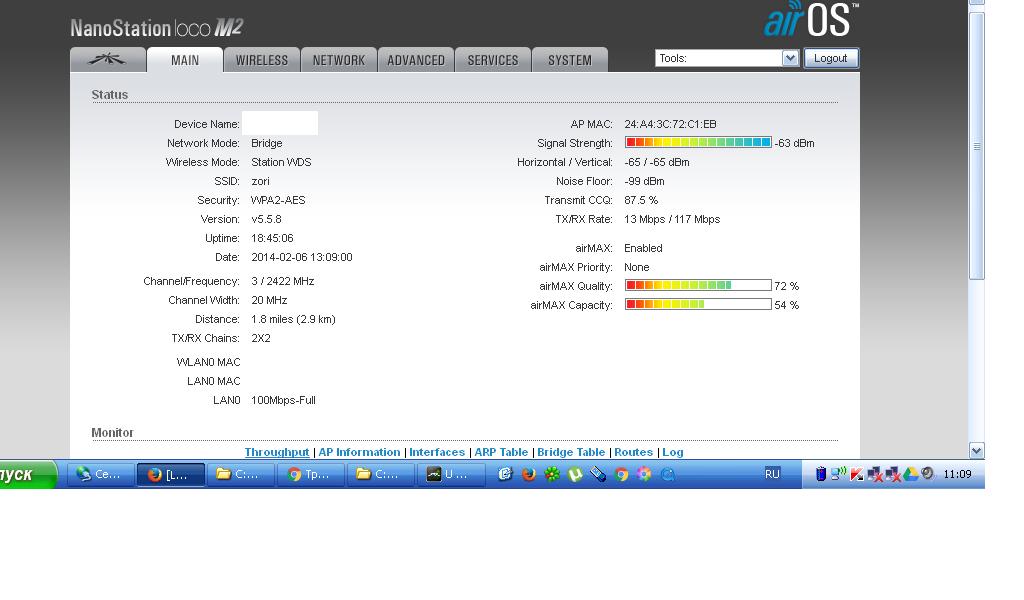This screenshot has height=600, width=1024.
Task: Click the SSID value zori
Action: (261, 181)
